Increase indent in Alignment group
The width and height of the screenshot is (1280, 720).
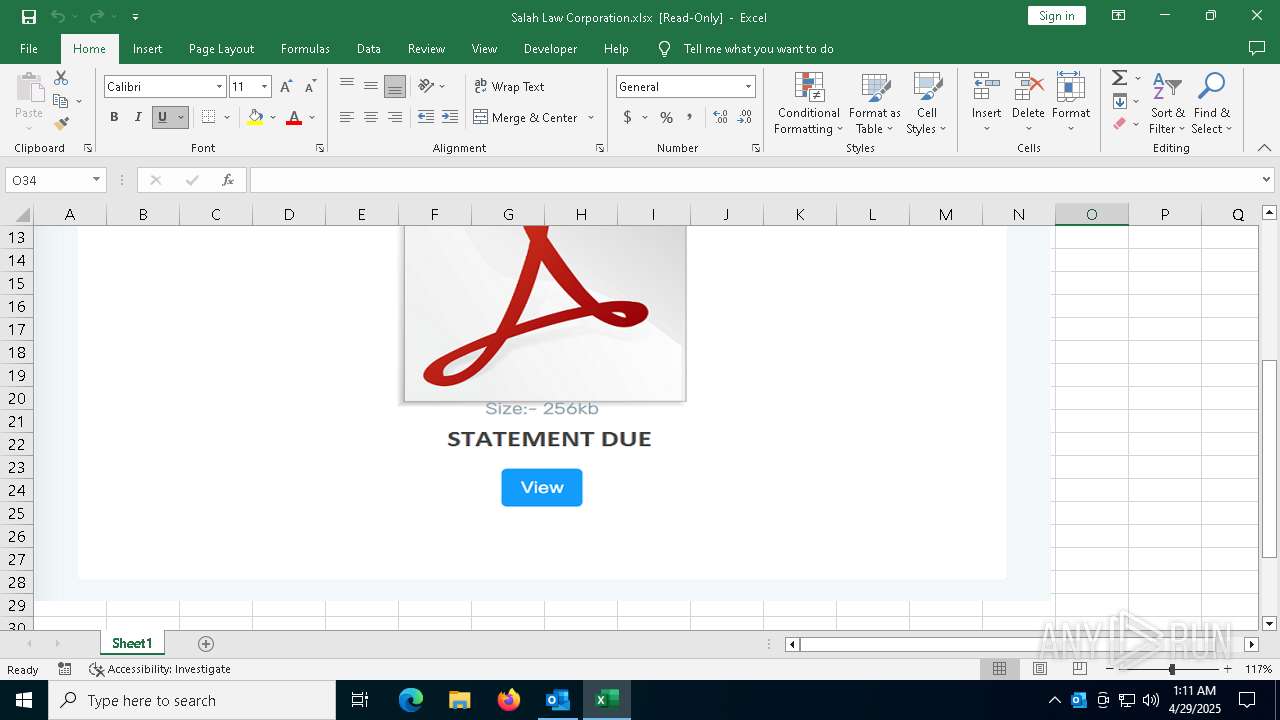point(450,117)
